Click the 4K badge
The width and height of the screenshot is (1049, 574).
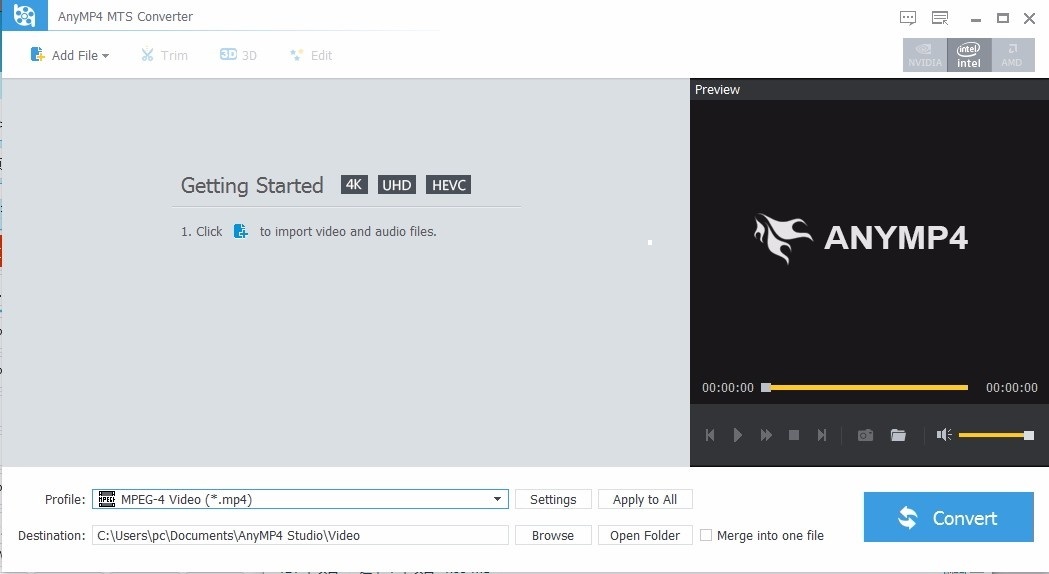(x=354, y=185)
